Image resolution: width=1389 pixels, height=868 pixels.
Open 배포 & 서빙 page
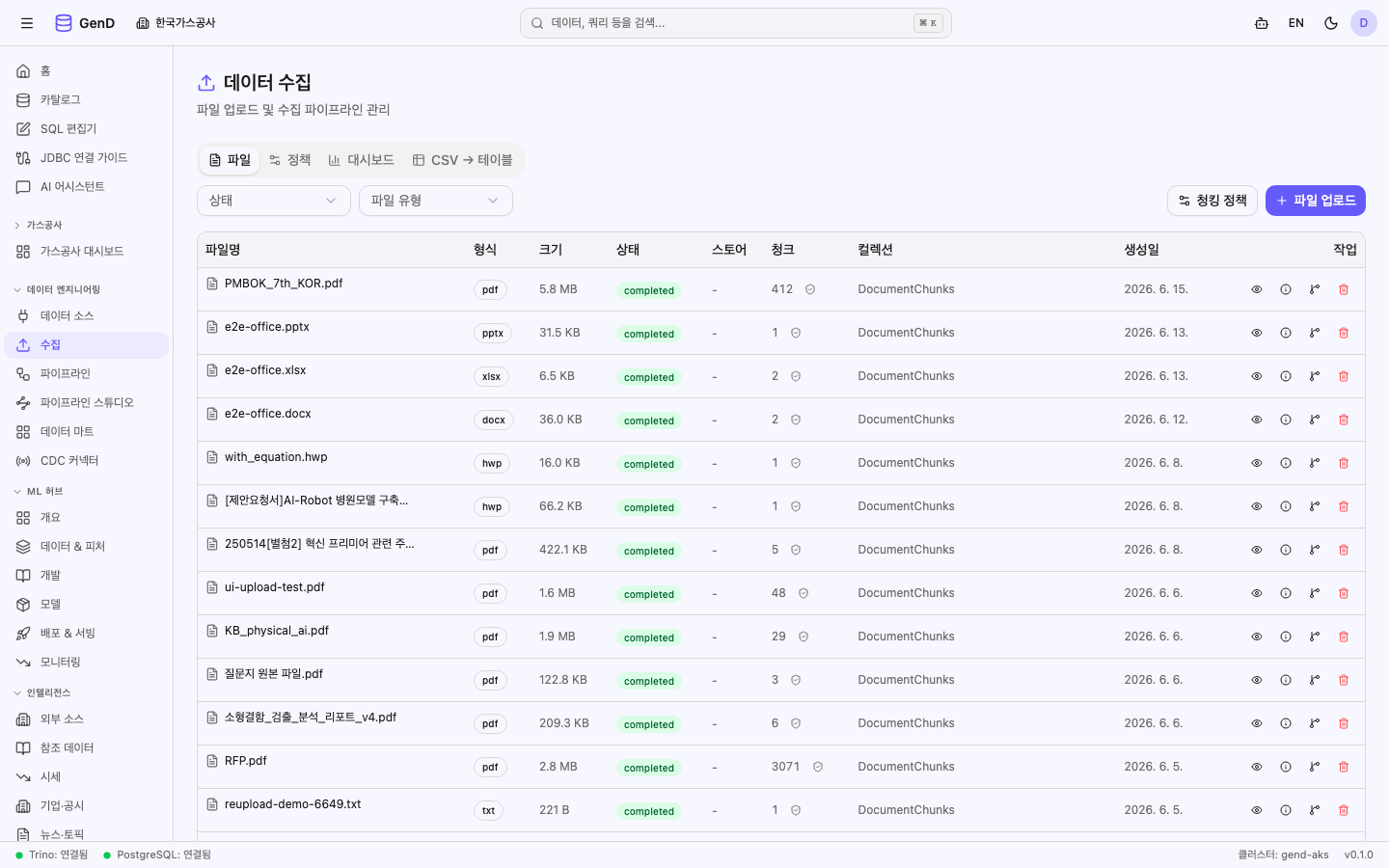click(x=87, y=634)
